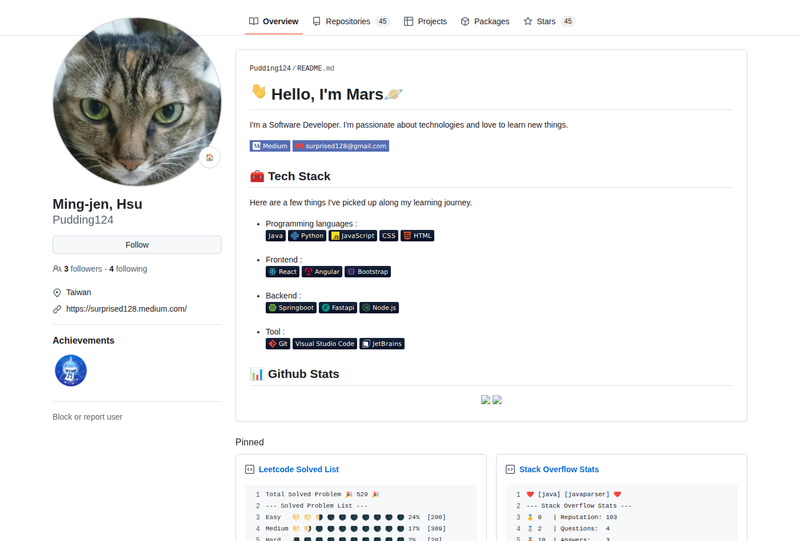Visit the surprised128.medium.com website link

pyautogui.click(x=127, y=309)
